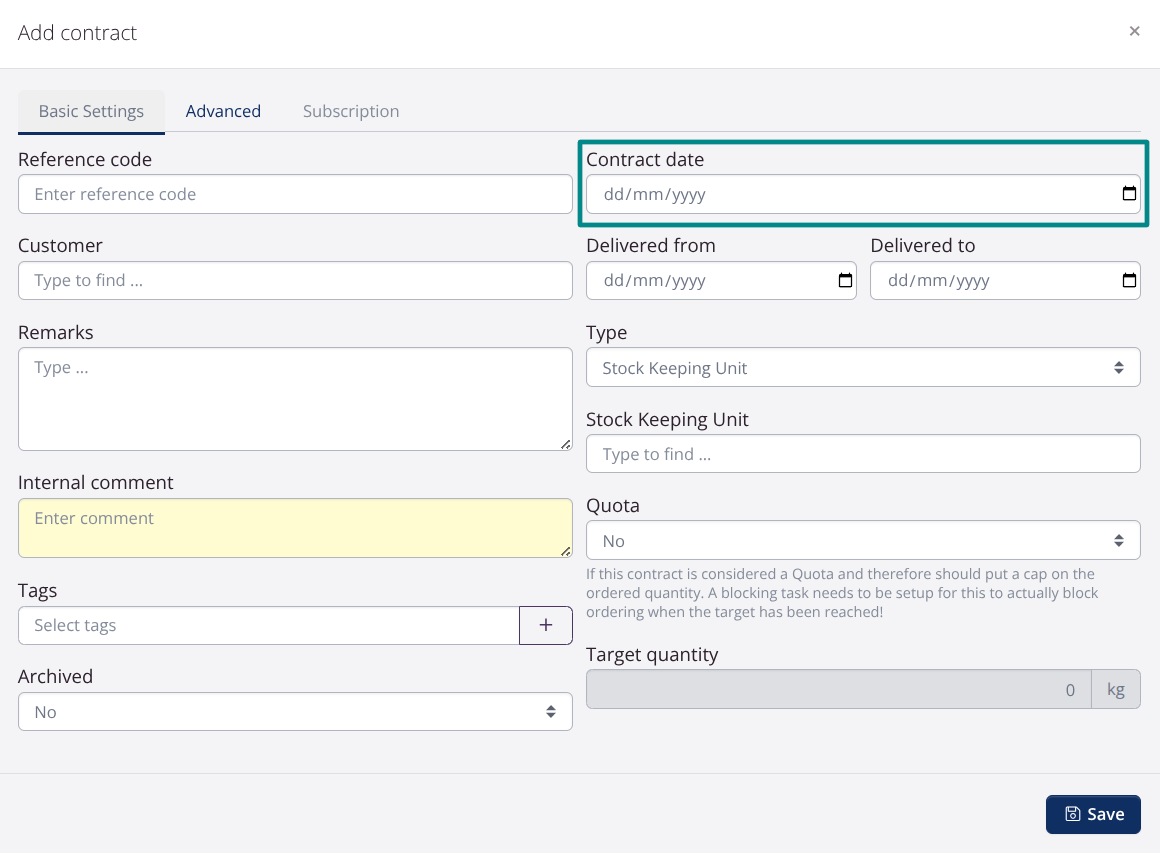Viewport: 1160px width, 853px height.
Task: Select the Basic Settings tab
Action: (x=91, y=111)
